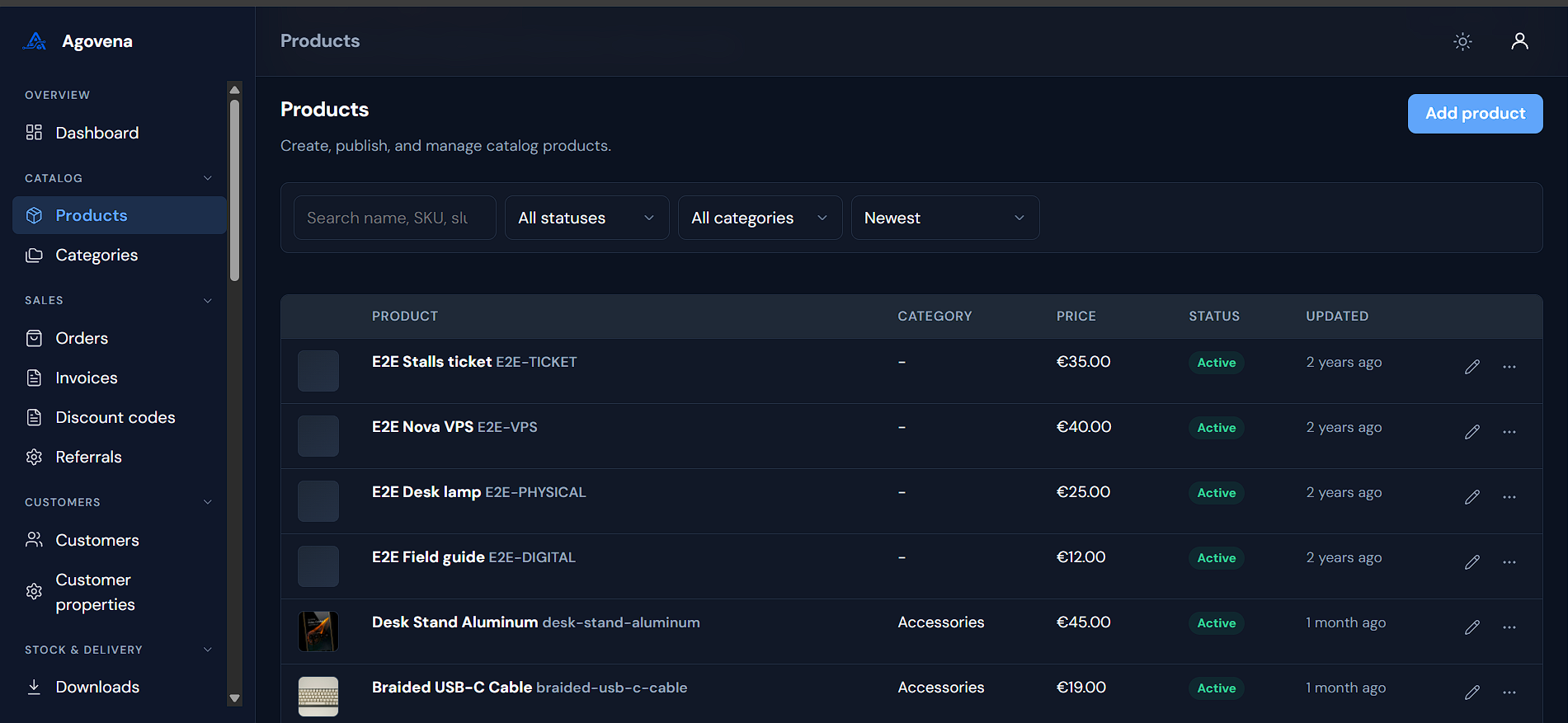Edit the E2E Field guide pencil icon
The width and height of the screenshot is (1568, 723).
tap(1472, 562)
